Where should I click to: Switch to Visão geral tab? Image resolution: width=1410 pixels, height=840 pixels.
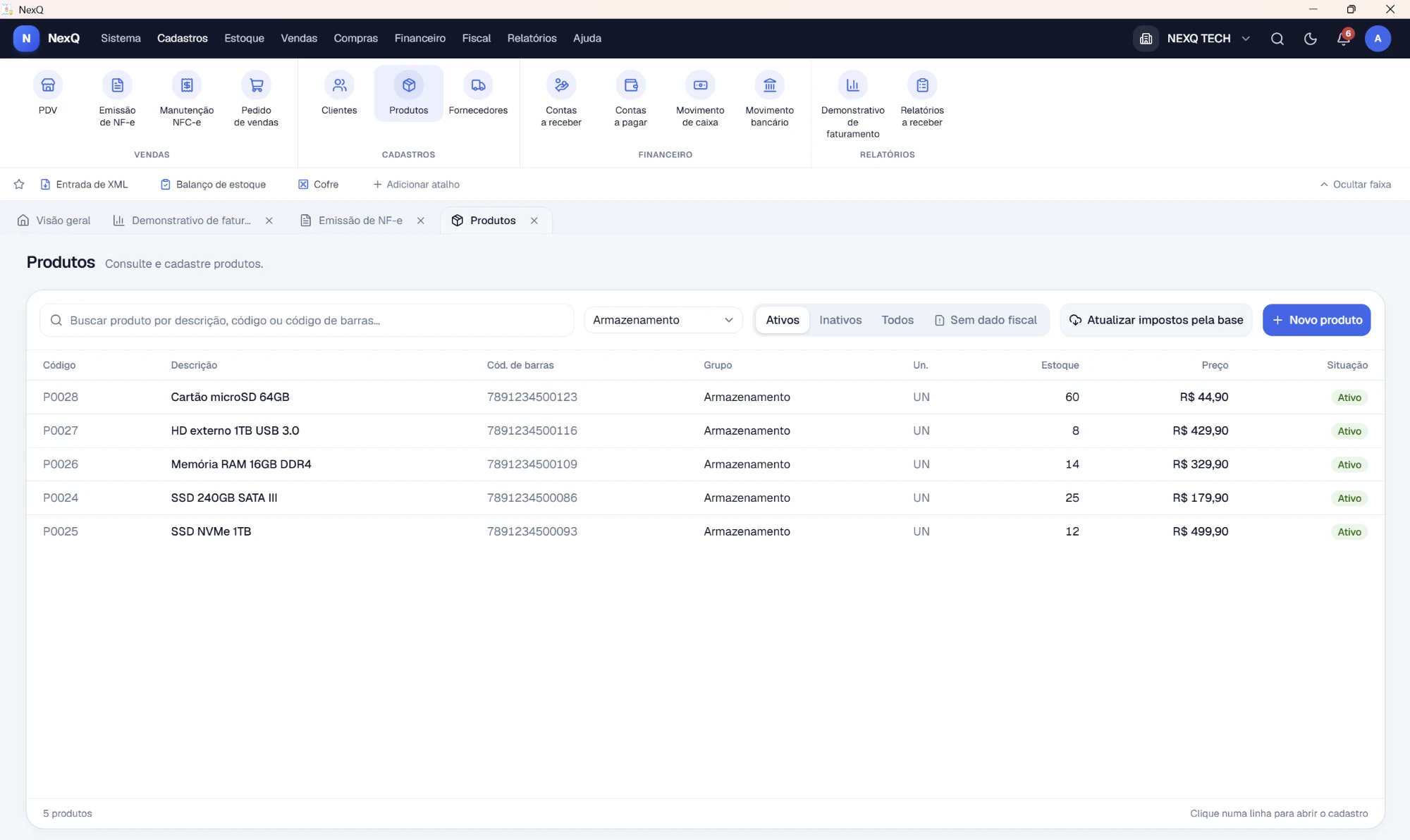pos(54,221)
